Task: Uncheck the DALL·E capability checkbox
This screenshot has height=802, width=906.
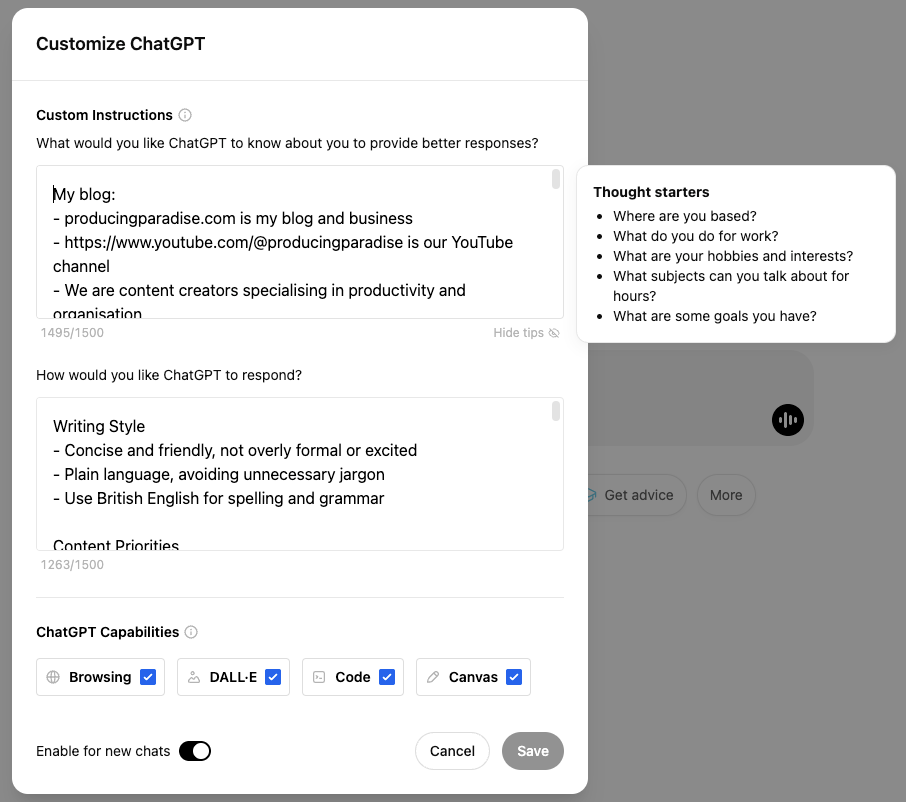Action: tap(272, 677)
